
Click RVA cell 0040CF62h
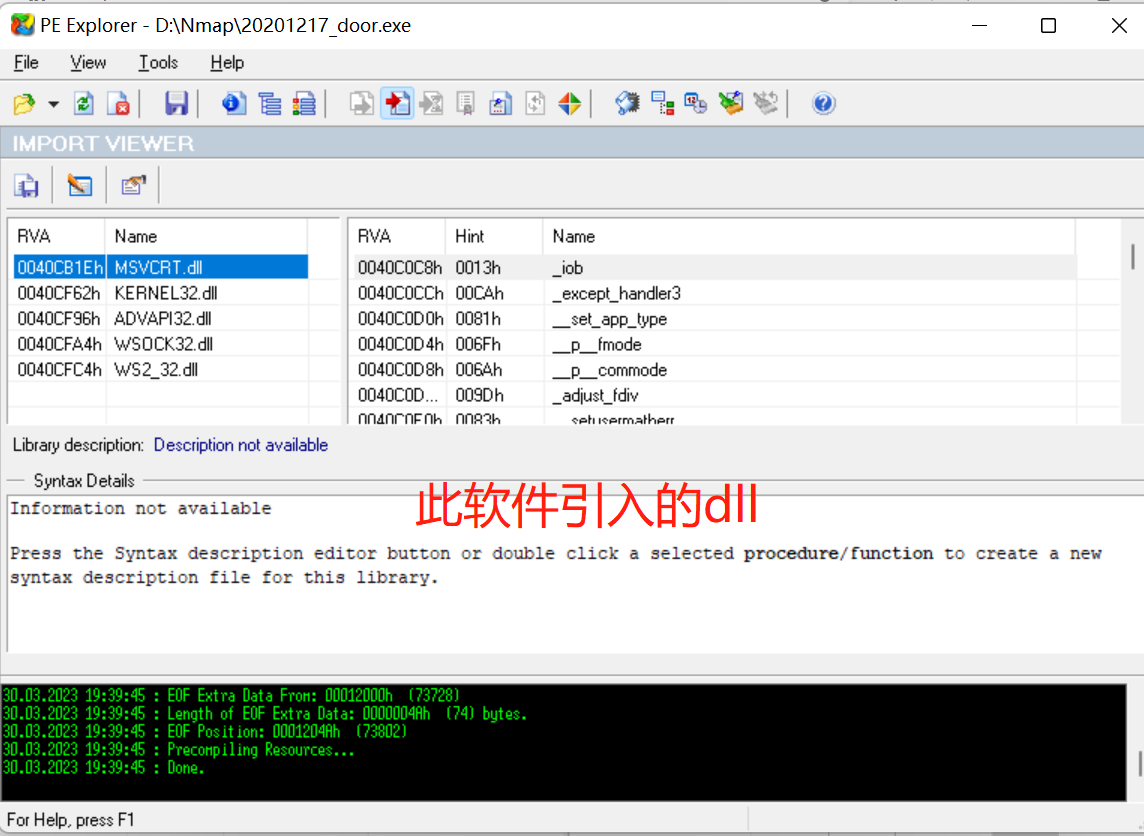59,293
